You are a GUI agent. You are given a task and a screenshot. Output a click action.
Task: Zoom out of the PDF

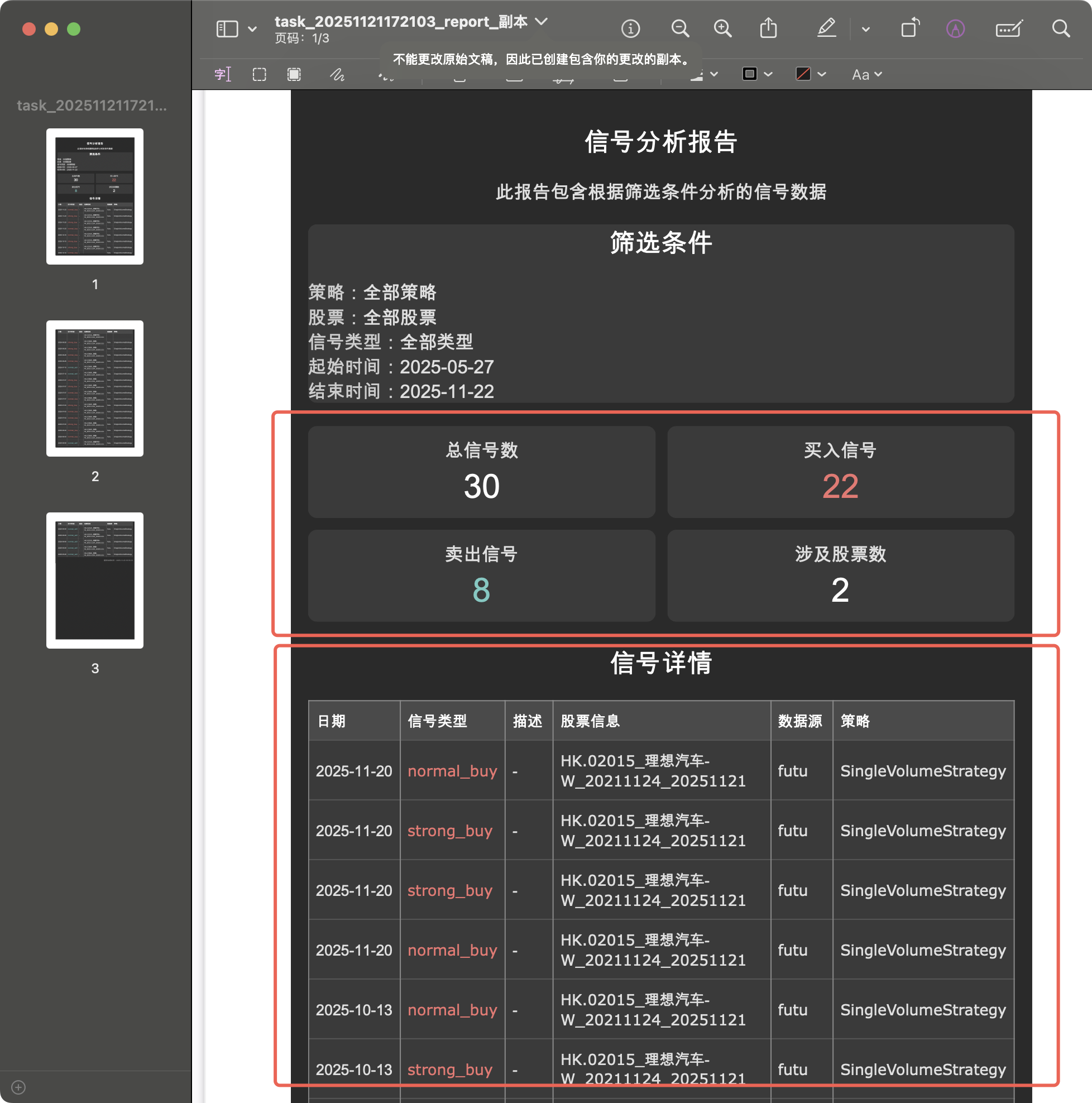pyautogui.click(x=679, y=28)
